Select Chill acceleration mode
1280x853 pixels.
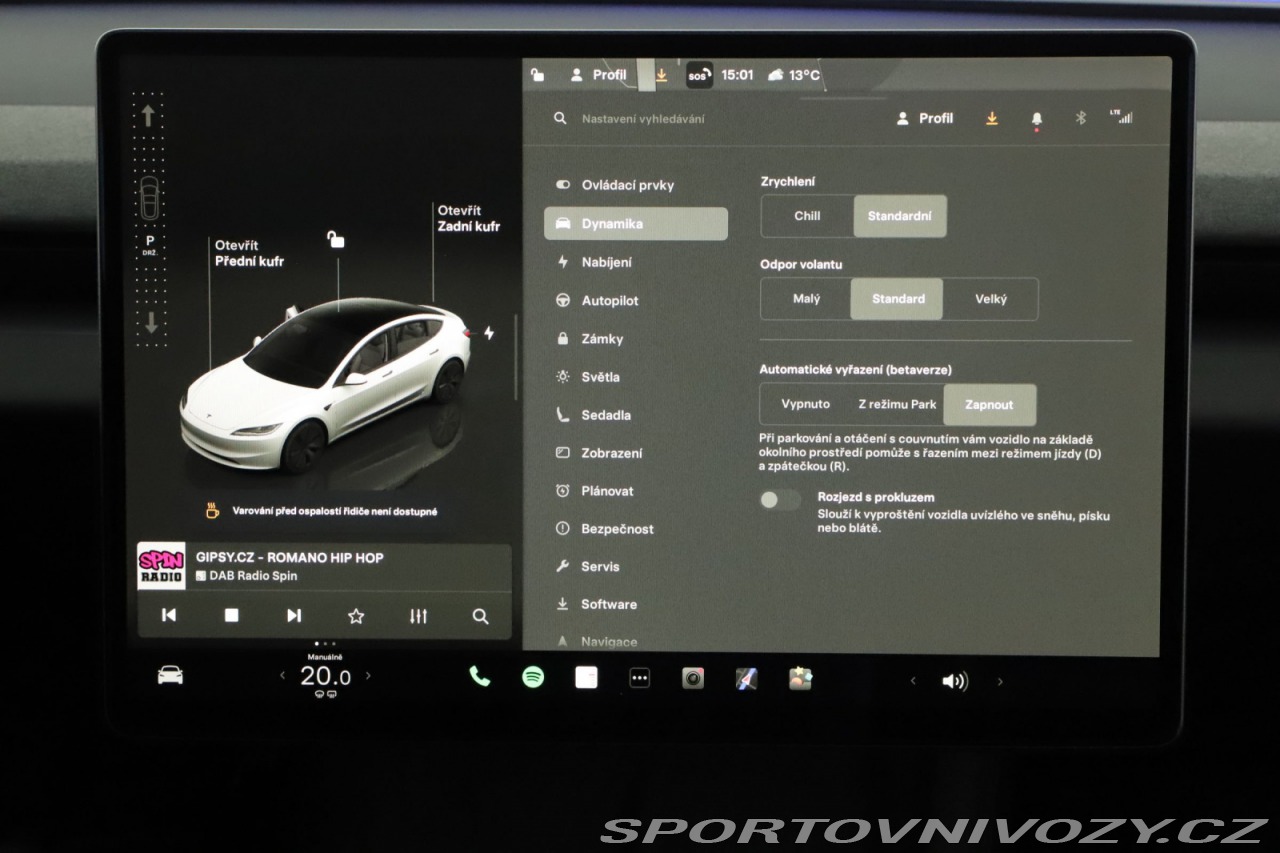click(807, 216)
